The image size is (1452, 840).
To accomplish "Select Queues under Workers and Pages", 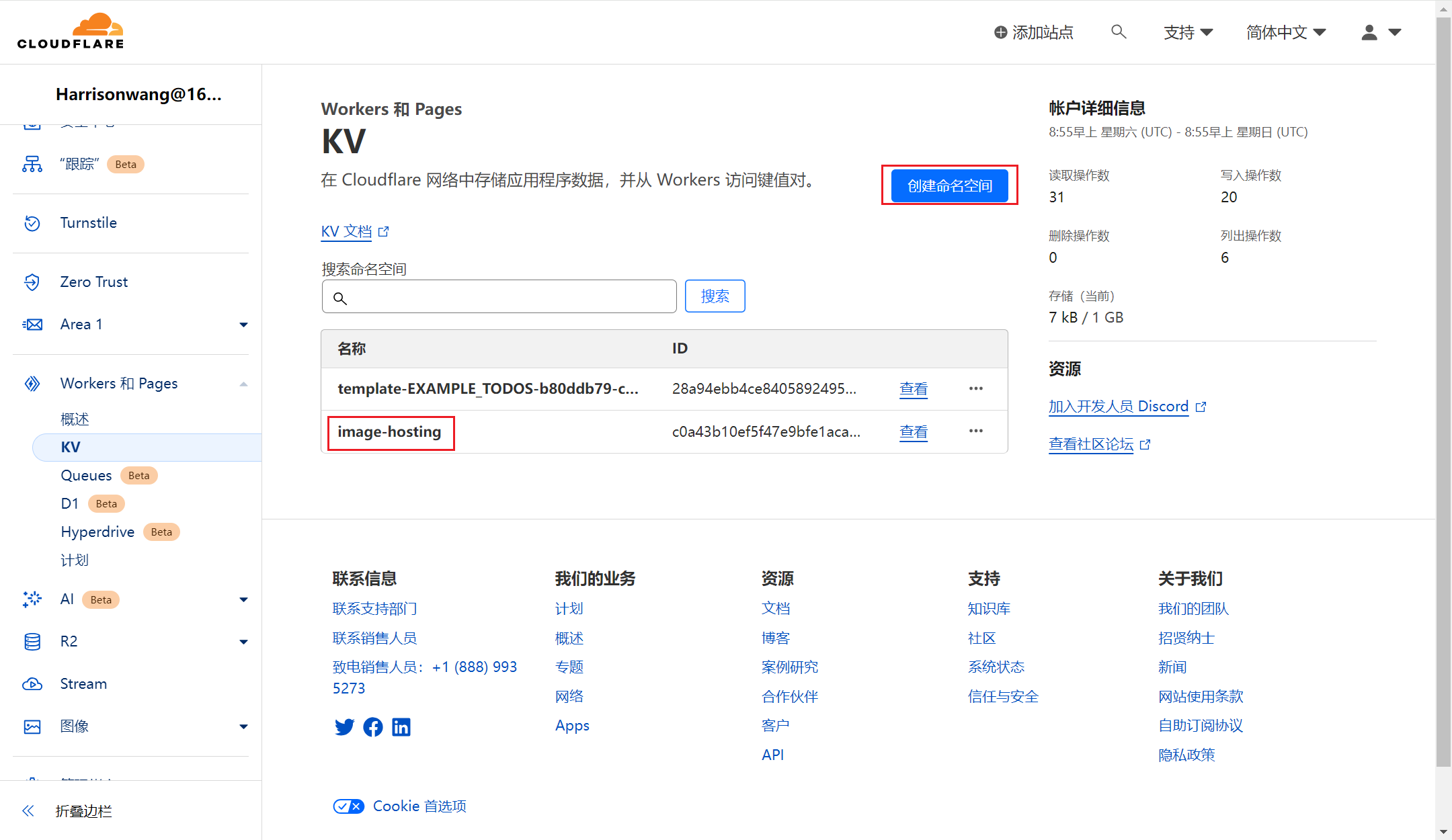I will tap(86, 476).
